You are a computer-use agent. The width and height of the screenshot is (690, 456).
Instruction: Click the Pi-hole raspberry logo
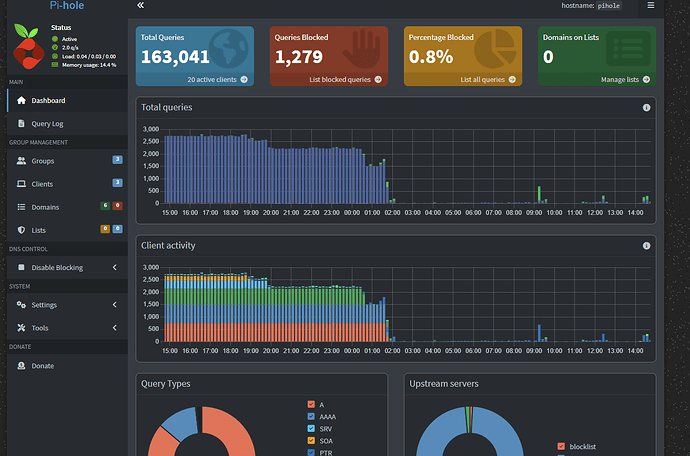(x=28, y=47)
